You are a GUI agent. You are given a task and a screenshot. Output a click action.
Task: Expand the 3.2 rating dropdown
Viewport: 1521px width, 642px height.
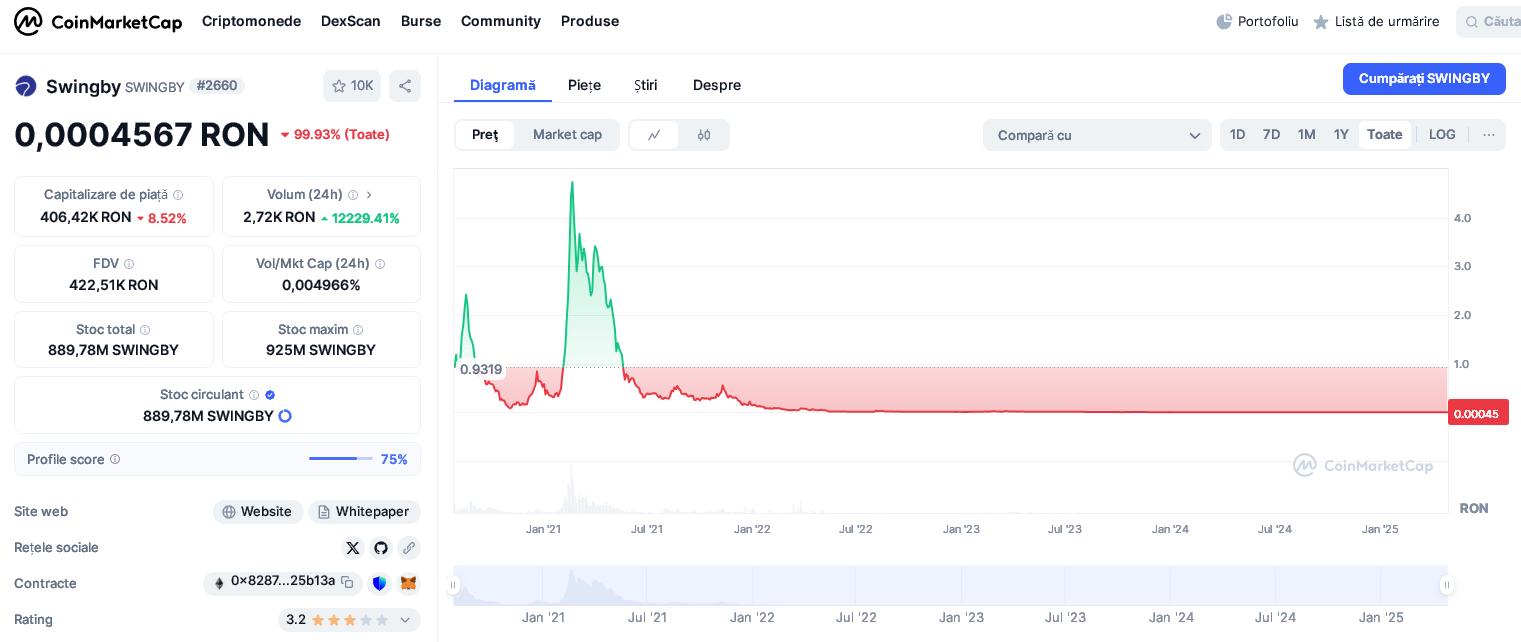tap(405, 620)
